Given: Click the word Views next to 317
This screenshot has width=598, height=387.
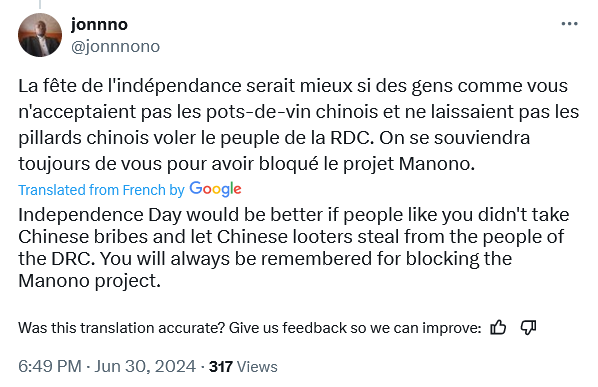Looking at the screenshot, I should coord(257,367).
